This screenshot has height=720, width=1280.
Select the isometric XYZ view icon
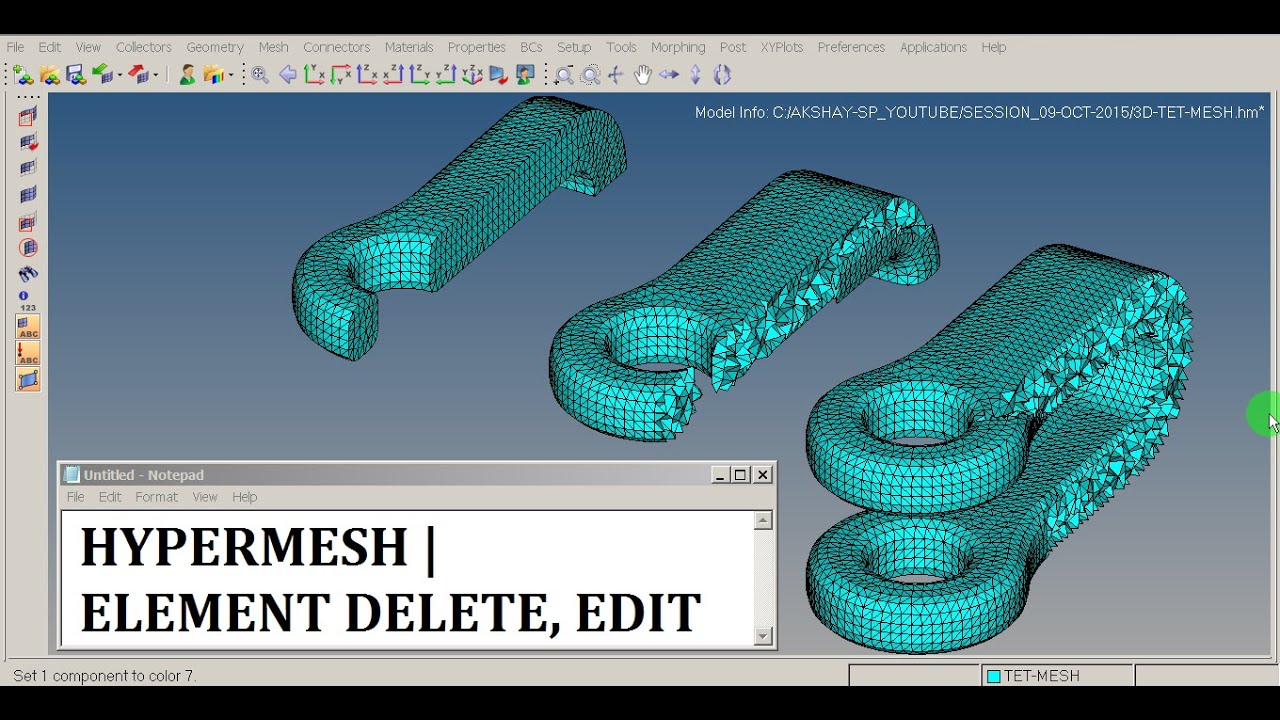tap(472, 75)
